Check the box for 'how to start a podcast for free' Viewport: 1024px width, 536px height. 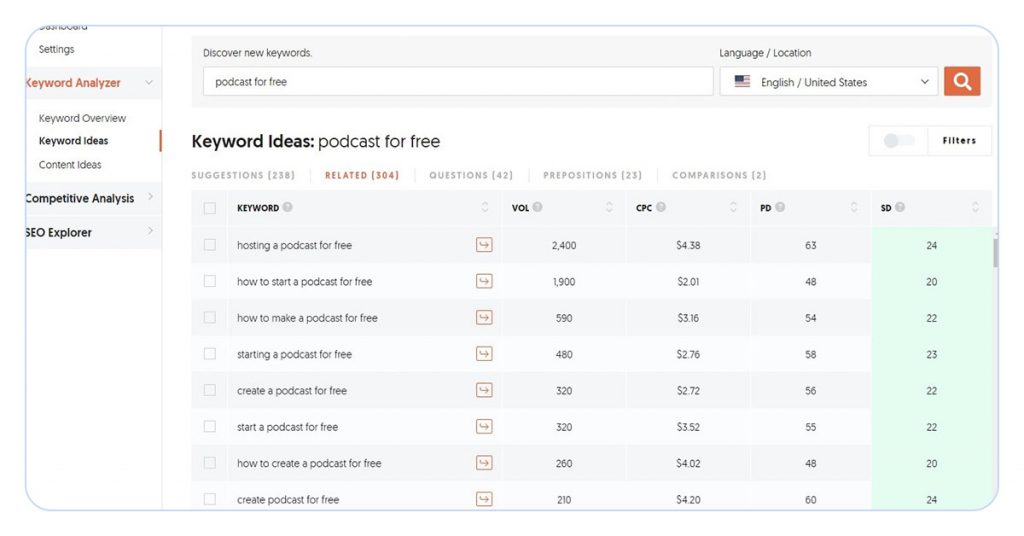[x=210, y=281]
